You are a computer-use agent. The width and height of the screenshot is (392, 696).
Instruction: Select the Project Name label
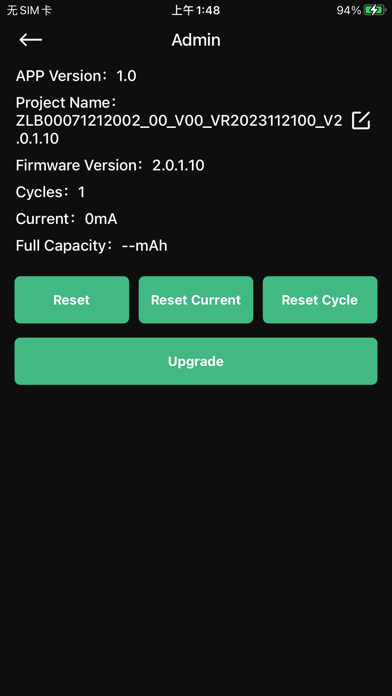pyautogui.click(x=66, y=103)
